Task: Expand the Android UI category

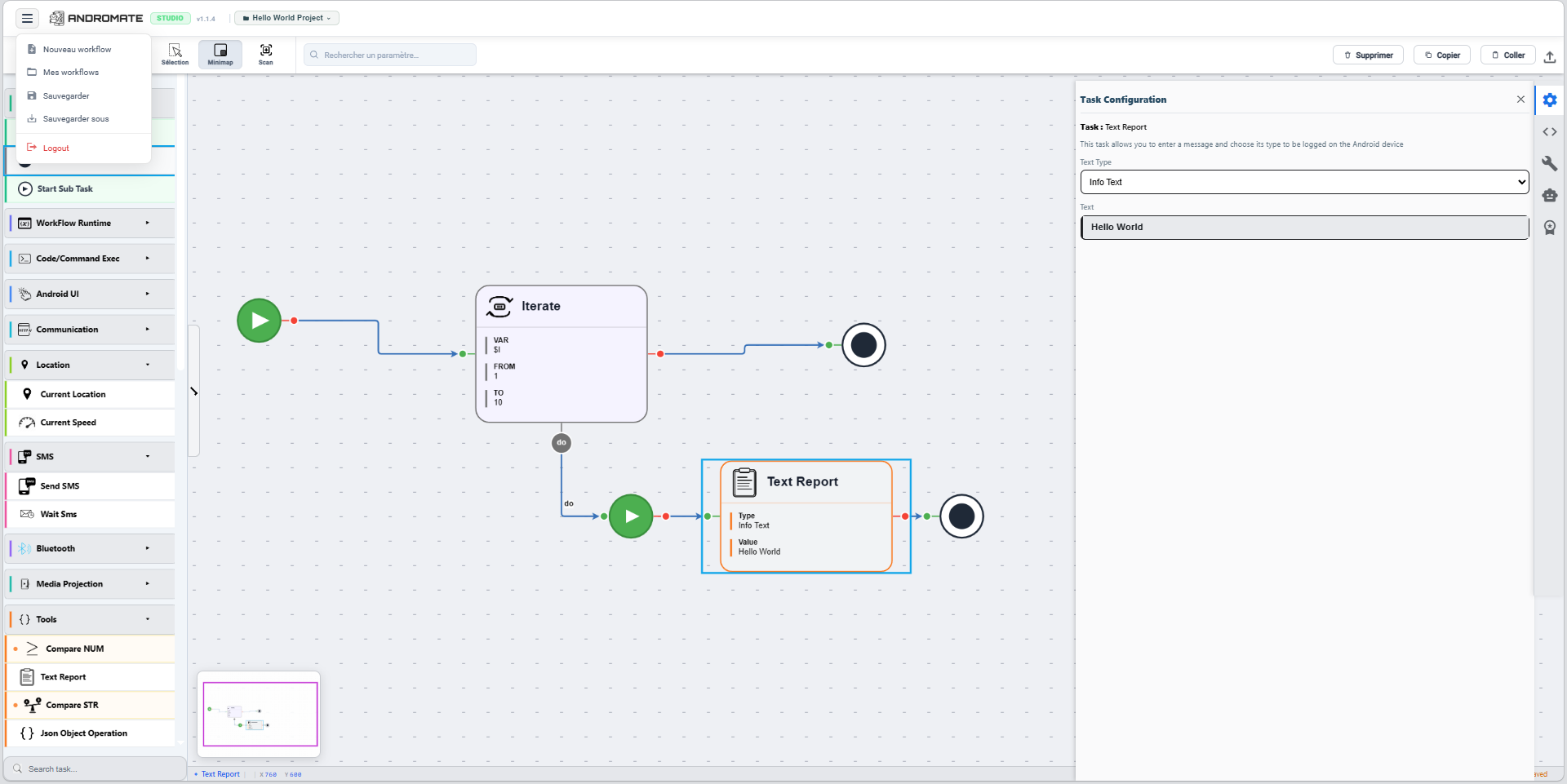Action: tap(91, 295)
